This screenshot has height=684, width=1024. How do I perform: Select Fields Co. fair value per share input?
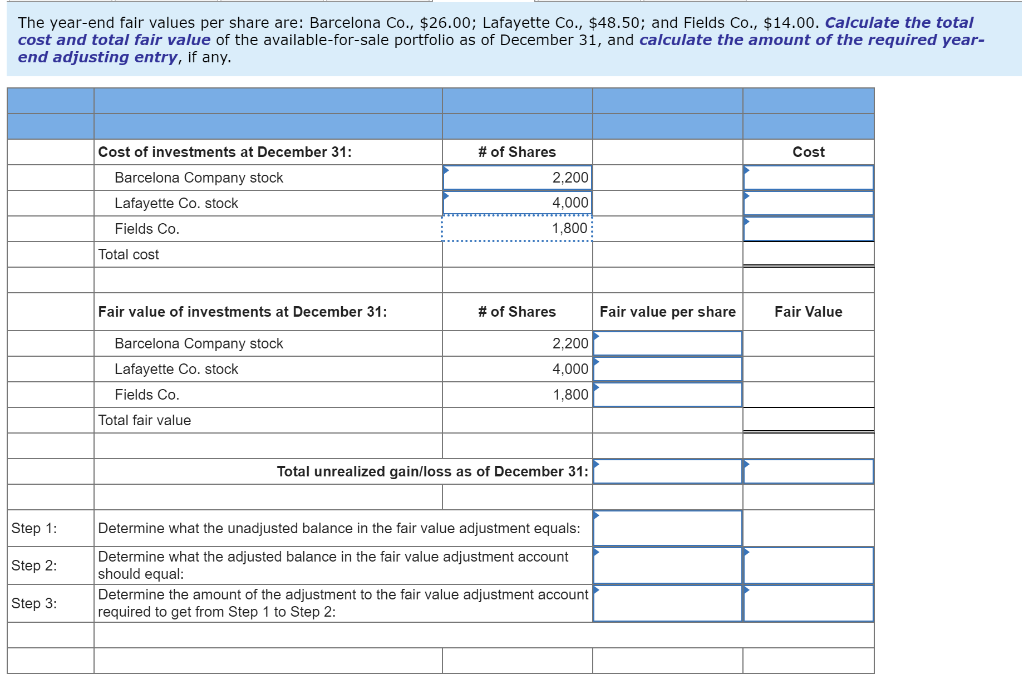[667, 395]
